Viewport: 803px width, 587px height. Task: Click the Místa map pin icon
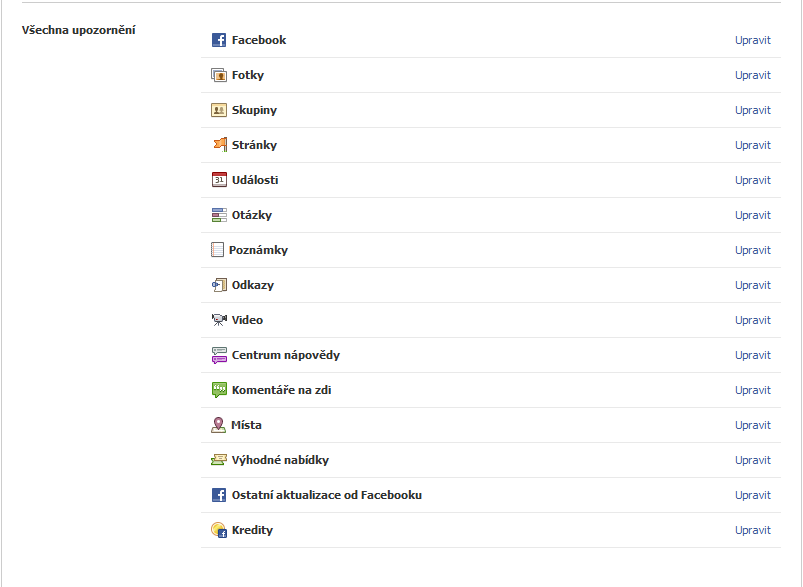pyautogui.click(x=219, y=425)
